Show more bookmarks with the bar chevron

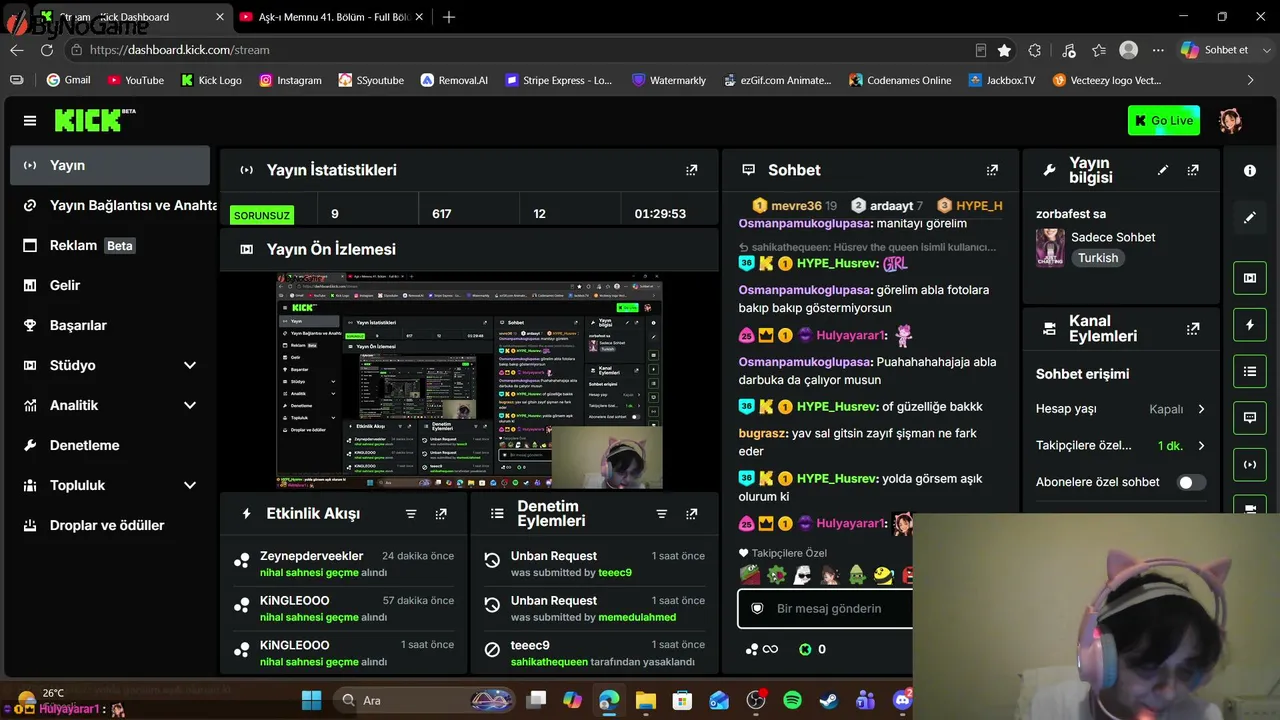point(1250,80)
